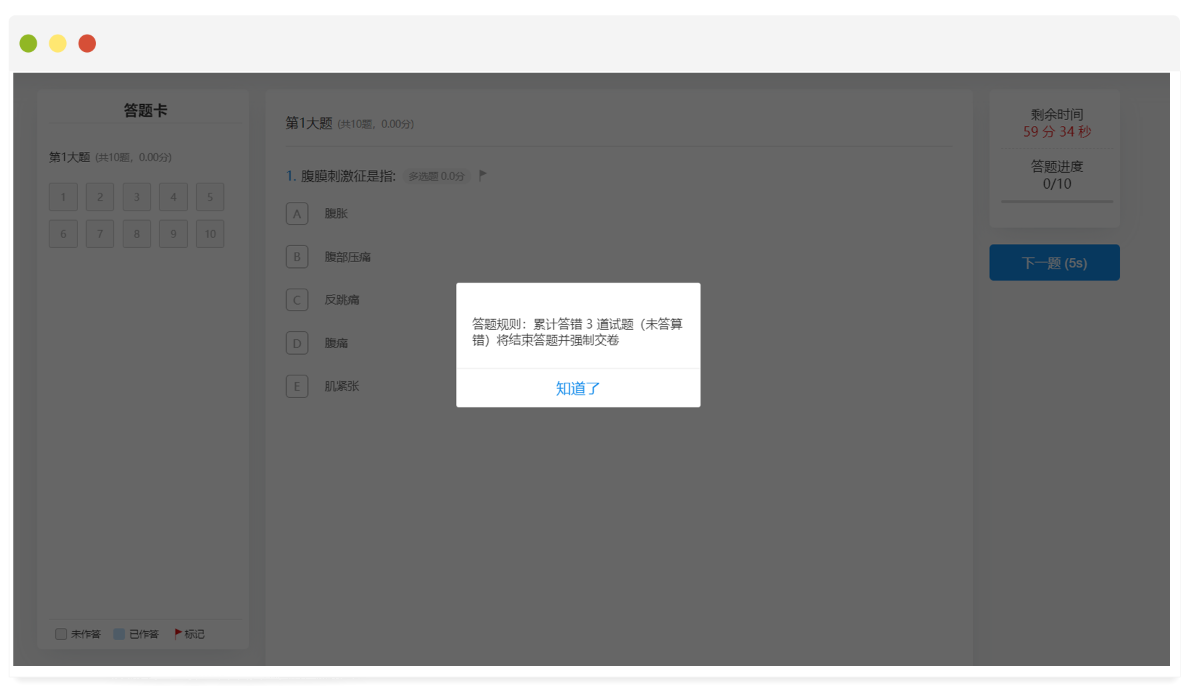Click the 下一题 next question button
Viewport: 1193px width, 686px height.
[1054, 263]
